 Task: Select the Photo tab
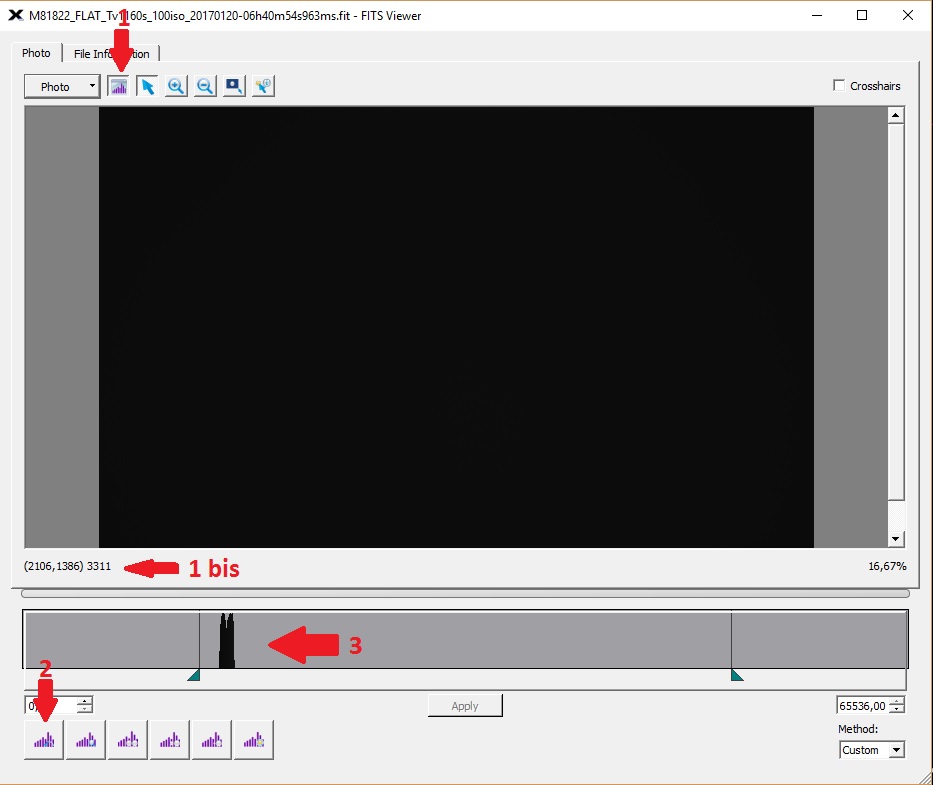coord(36,53)
